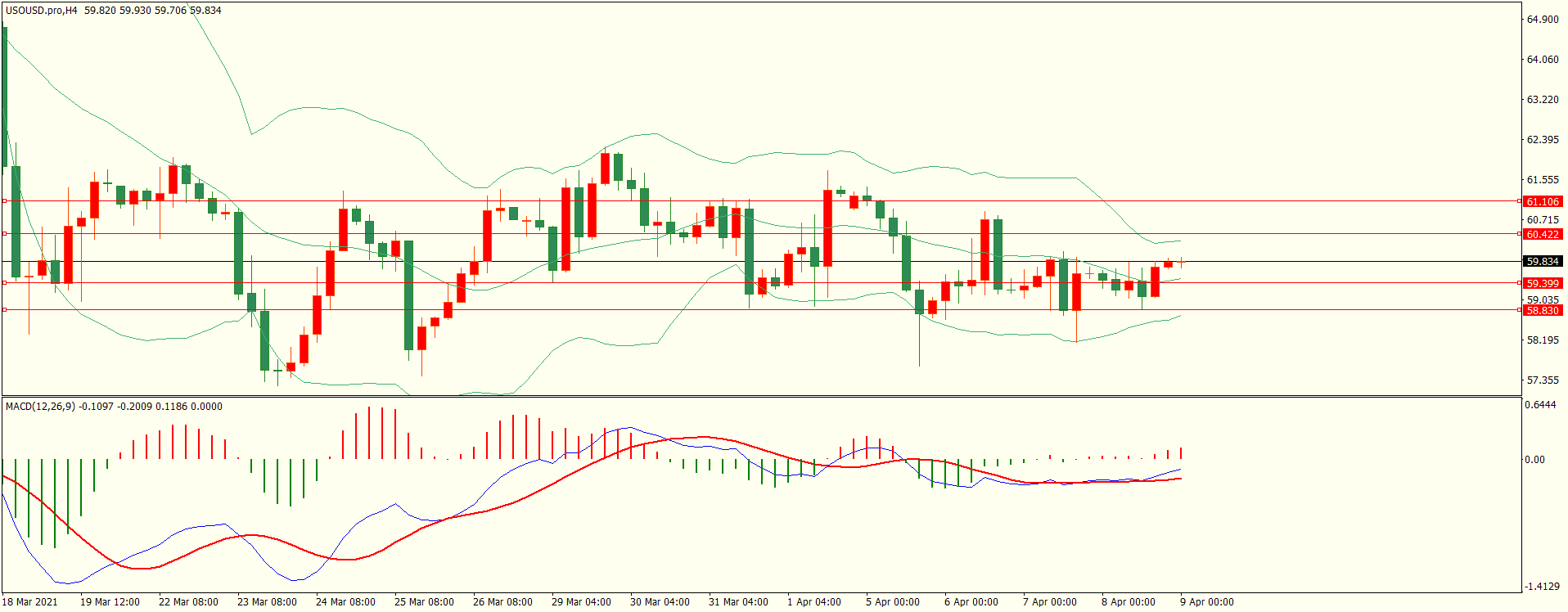Click the 1 Apr 04:00 time label

[x=813, y=602]
